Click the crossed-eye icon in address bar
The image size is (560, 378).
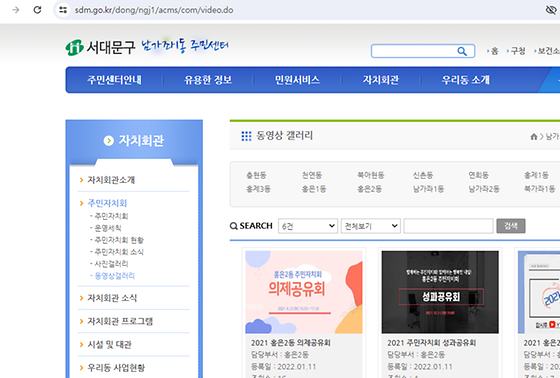[x=551, y=10]
